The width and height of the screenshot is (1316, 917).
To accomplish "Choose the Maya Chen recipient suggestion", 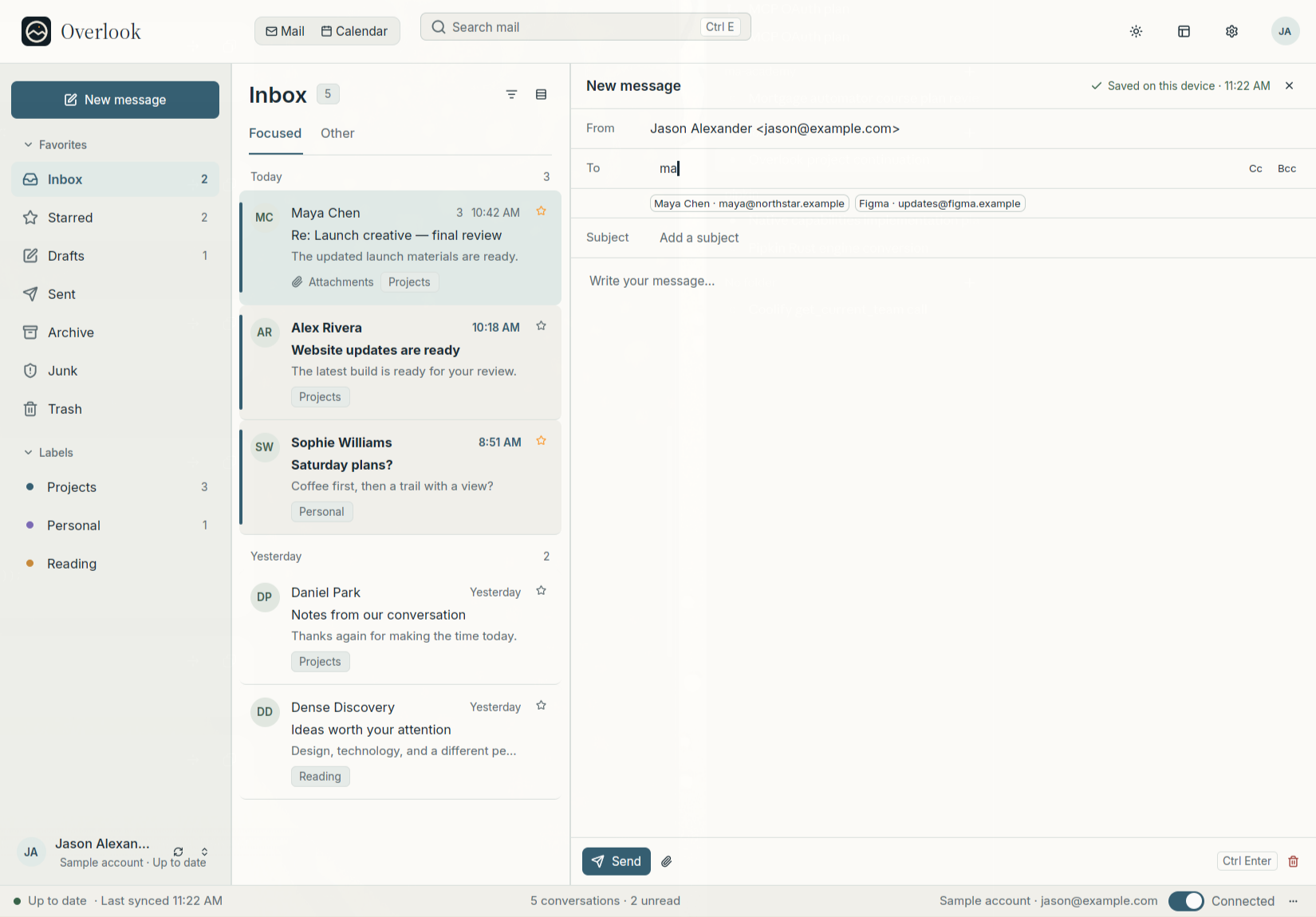I will [x=749, y=203].
